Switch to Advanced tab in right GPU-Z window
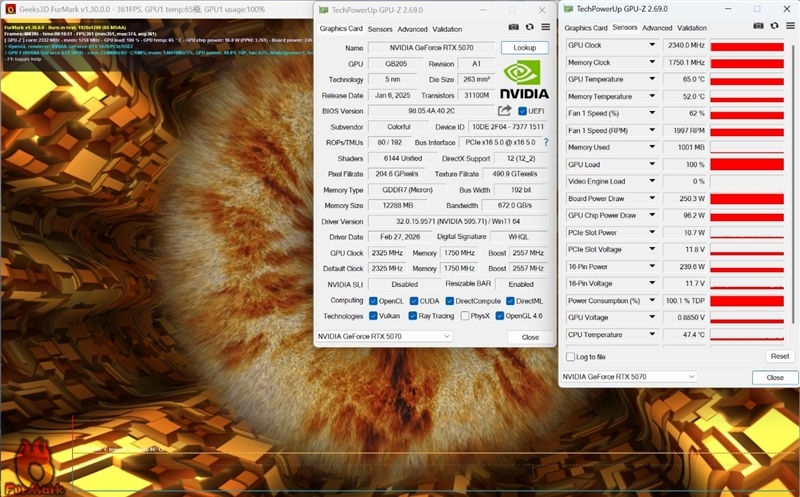This screenshot has height=497, width=800. coord(657,28)
